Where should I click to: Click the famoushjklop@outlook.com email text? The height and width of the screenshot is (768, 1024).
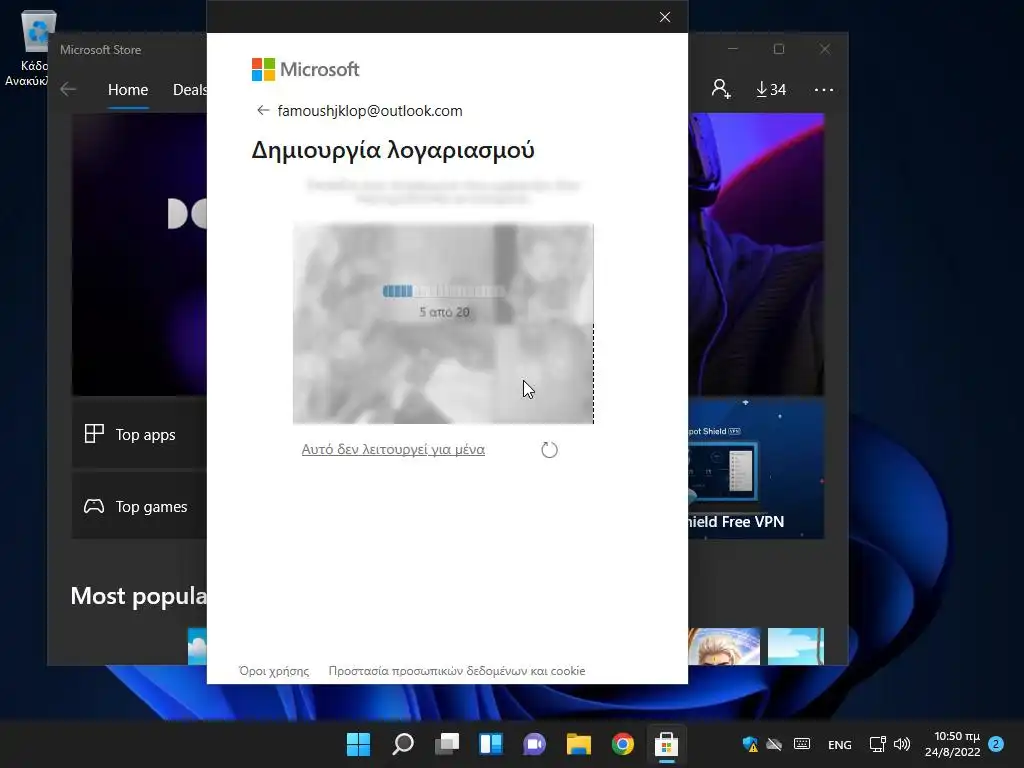pyautogui.click(x=370, y=110)
